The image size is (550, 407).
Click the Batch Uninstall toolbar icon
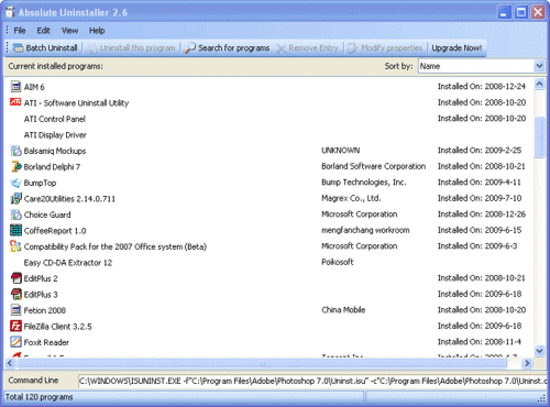click(x=18, y=48)
